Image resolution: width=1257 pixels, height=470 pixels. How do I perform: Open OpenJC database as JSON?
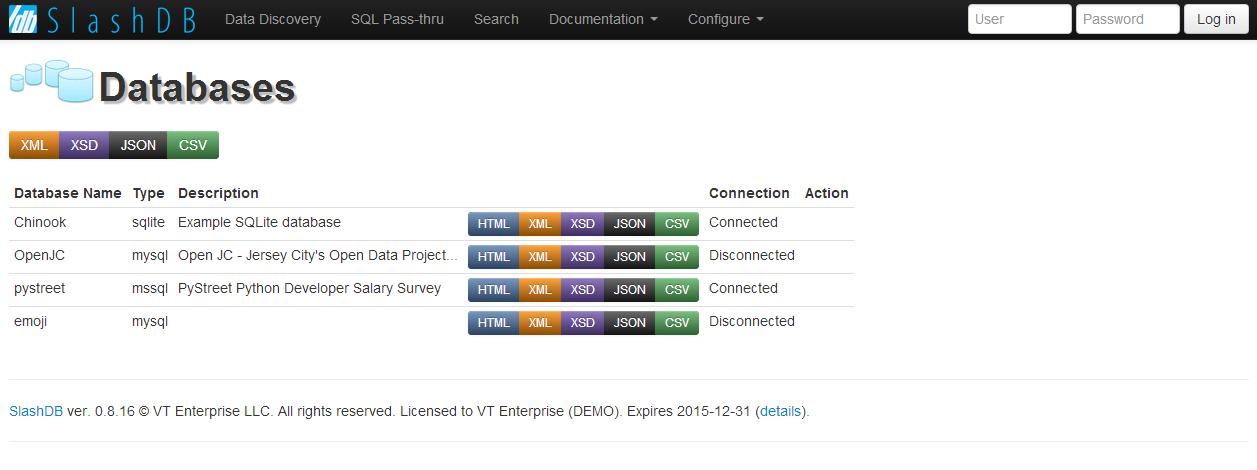(629, 257)
